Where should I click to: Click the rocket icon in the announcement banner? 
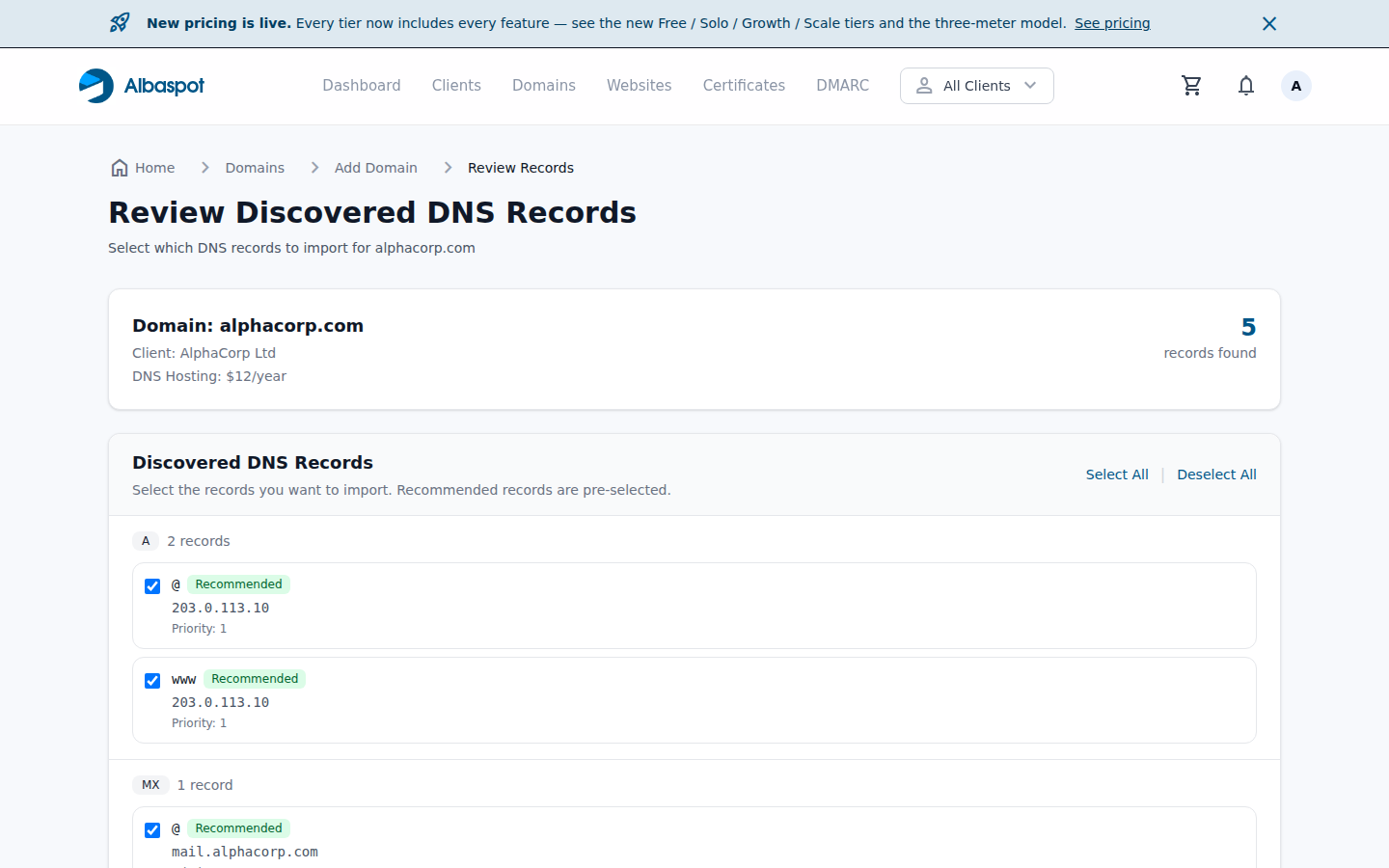point(120,23)
